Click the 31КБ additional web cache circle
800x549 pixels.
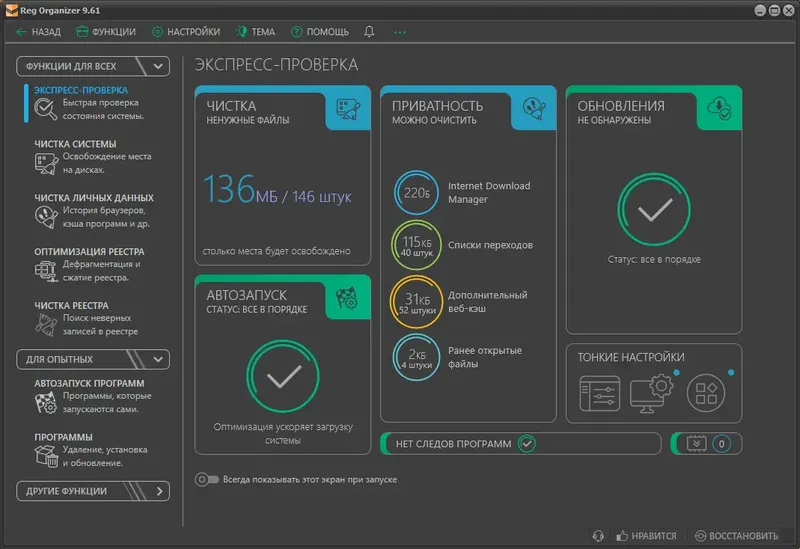click(416, 302)
